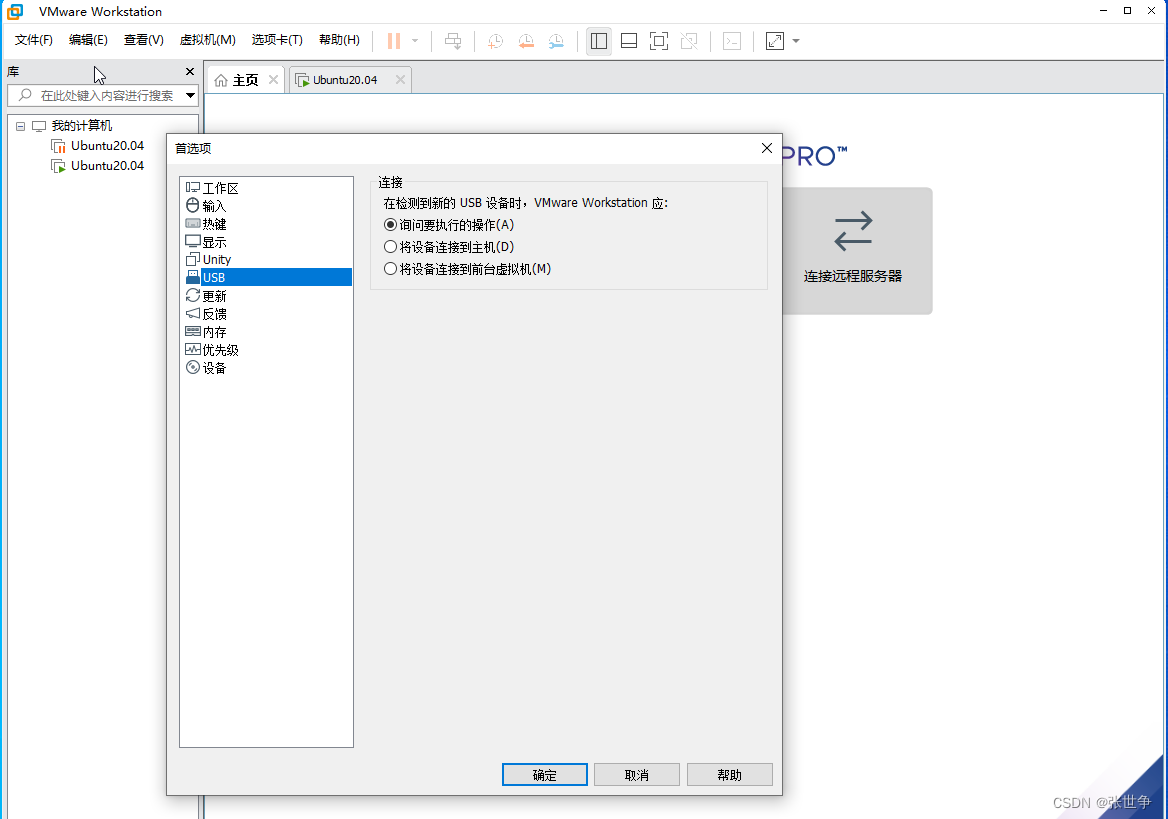Open the dropdown arrow beside the stretch display icon
1168x819 pixels.
click(796, 41)
